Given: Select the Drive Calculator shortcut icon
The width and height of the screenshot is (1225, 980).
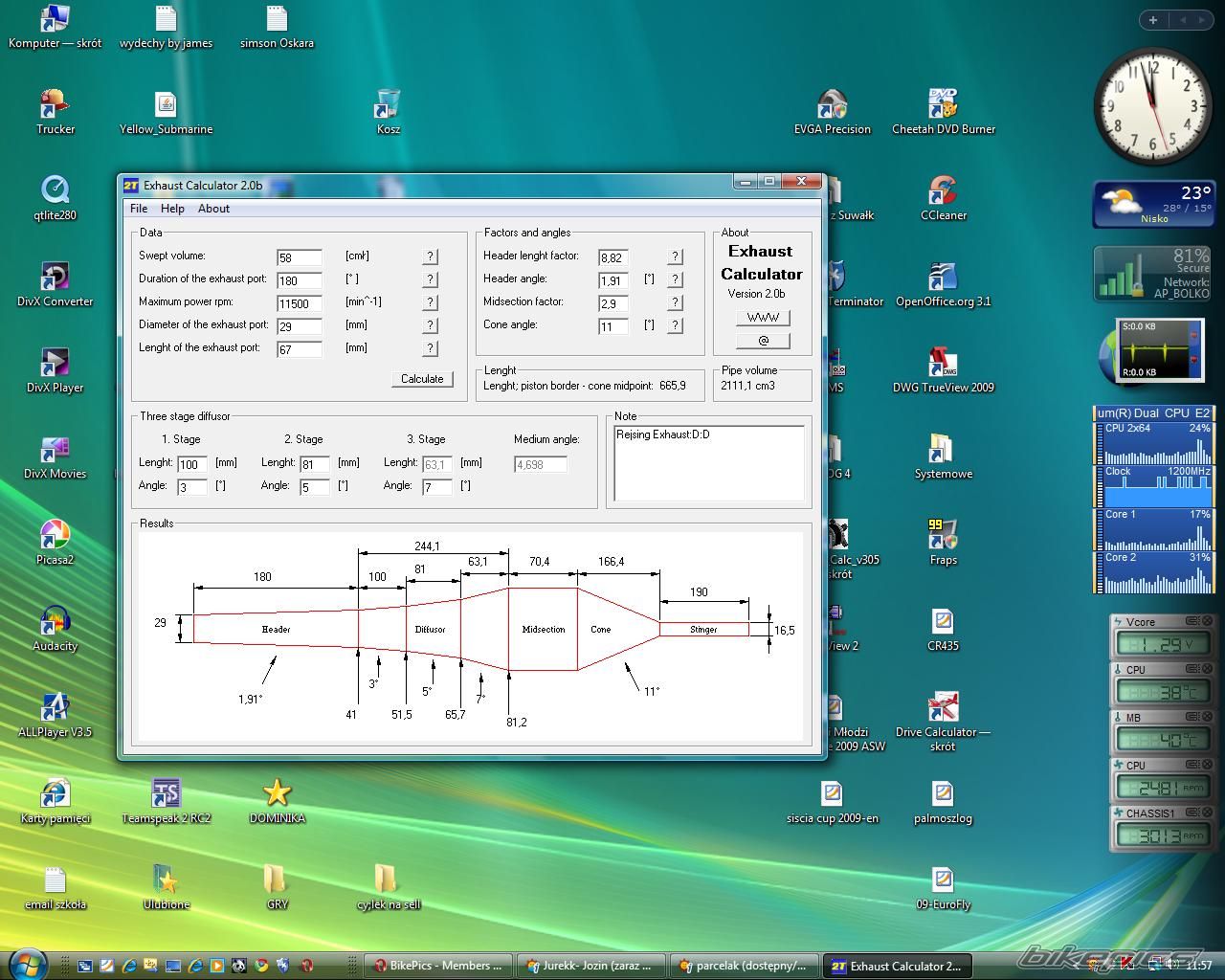Looking at the screenshot, I should [x=944, y=720].
